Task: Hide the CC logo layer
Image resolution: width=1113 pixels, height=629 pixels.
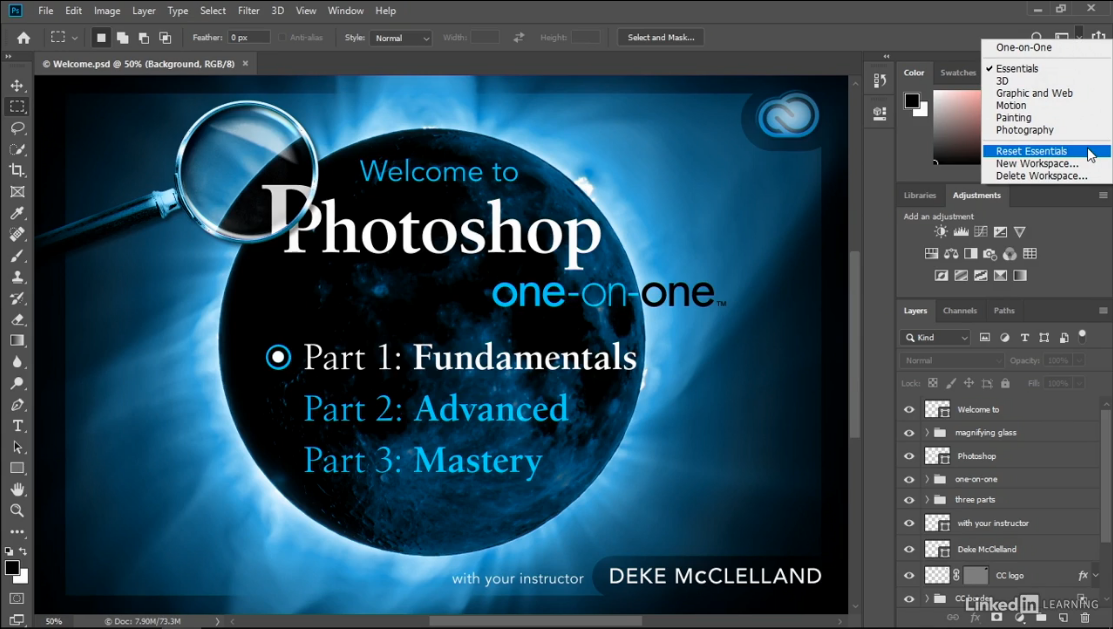Action: (x=909, y=576)
